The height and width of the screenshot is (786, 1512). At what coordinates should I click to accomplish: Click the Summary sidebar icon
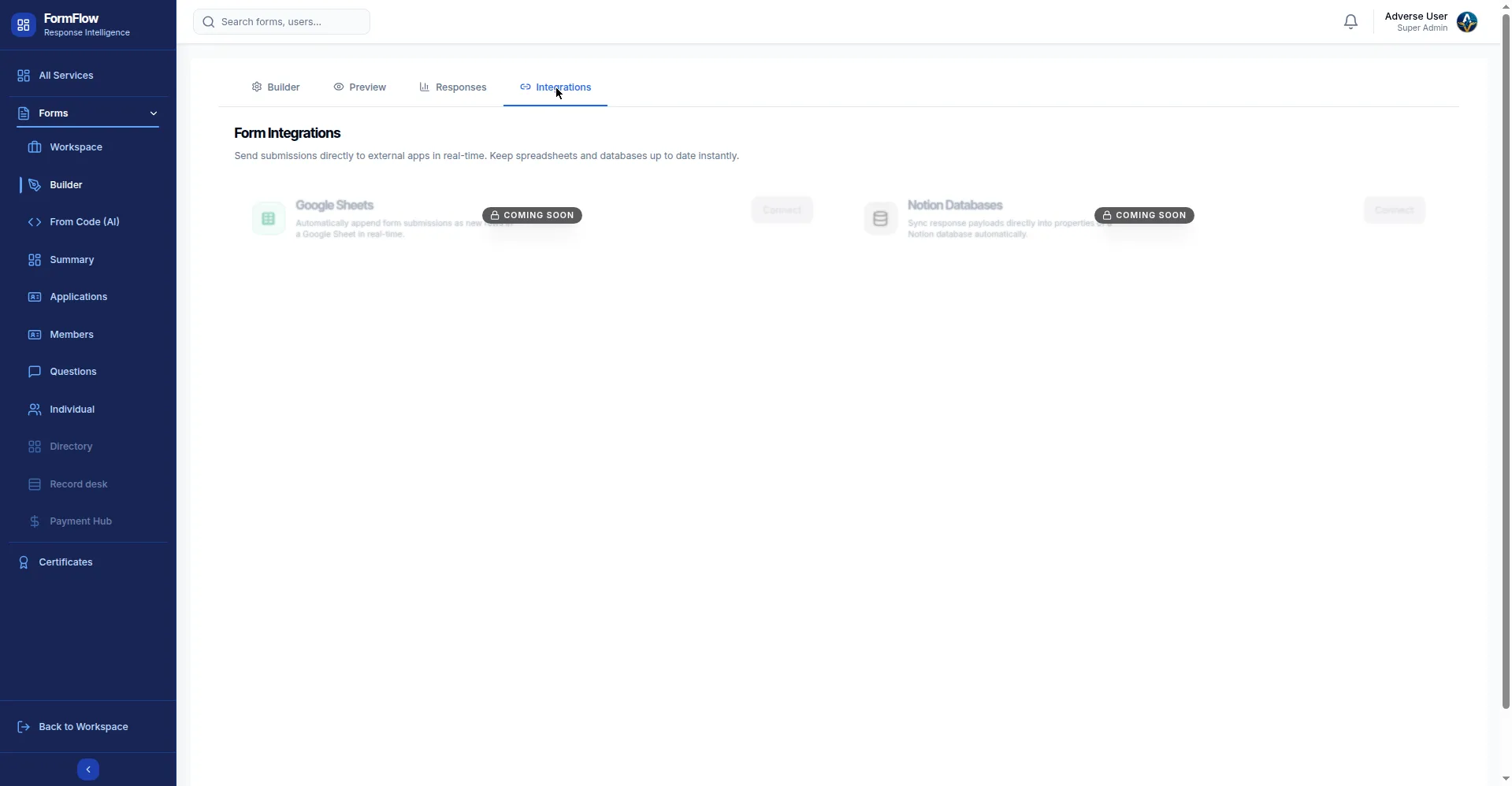(x=35, y=260)
